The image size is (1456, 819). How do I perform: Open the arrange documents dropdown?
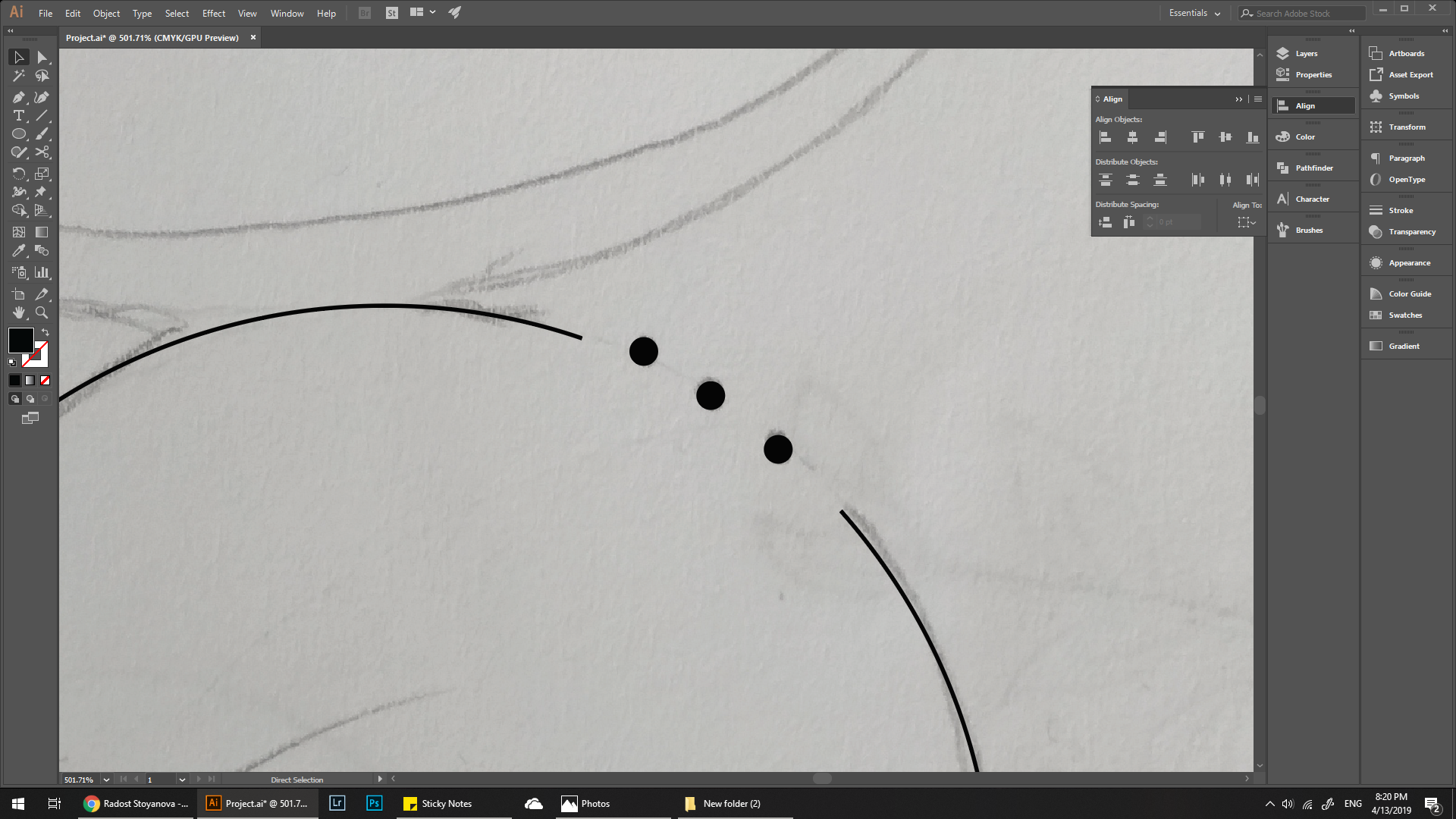click(422, 13)
